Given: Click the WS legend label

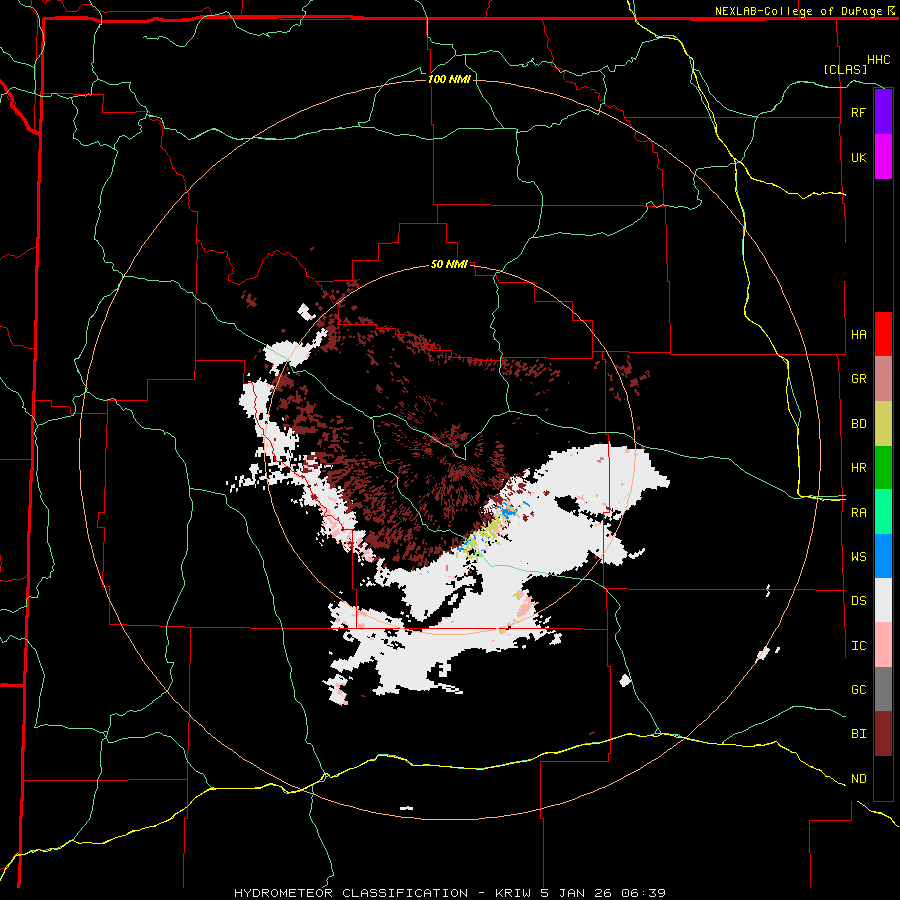Looking at the screenshot, I should click(858, 557).
